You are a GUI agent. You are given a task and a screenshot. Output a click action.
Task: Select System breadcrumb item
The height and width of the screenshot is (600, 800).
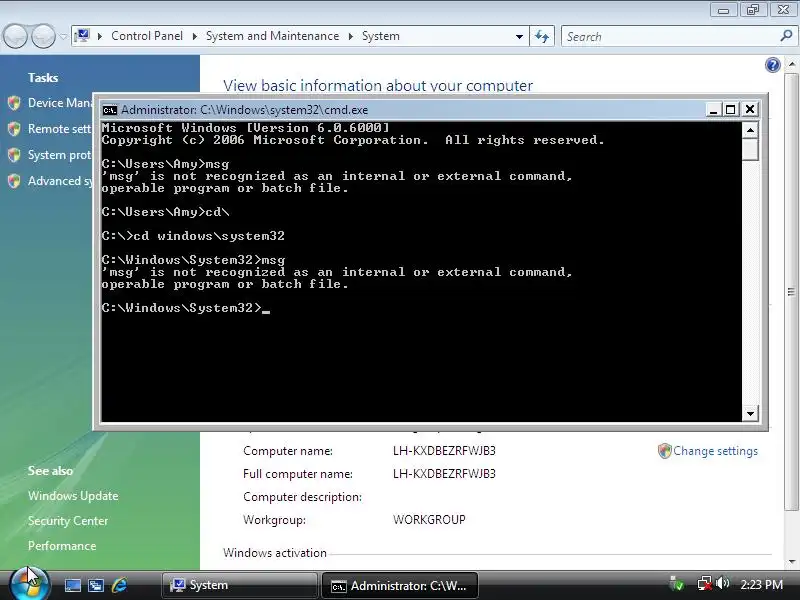point(381,36)
